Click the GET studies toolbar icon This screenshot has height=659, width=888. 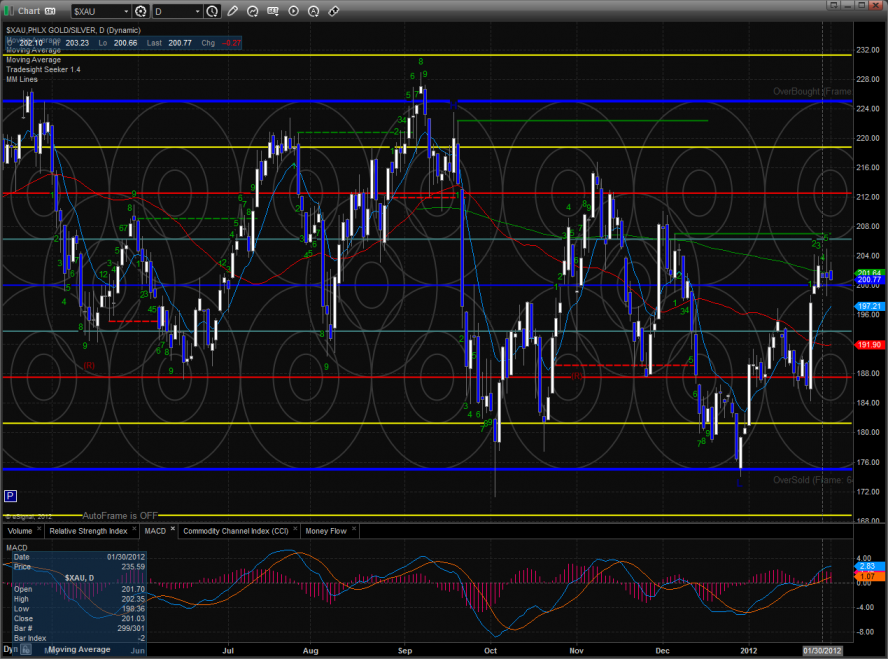(273, 11)
